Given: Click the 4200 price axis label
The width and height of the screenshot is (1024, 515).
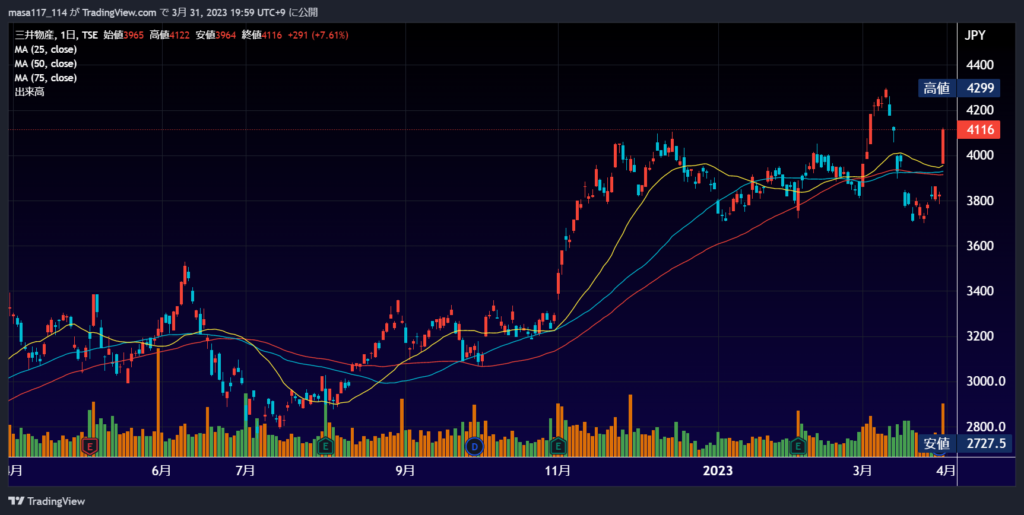Looking at the screenshot, I should (980, 110).
